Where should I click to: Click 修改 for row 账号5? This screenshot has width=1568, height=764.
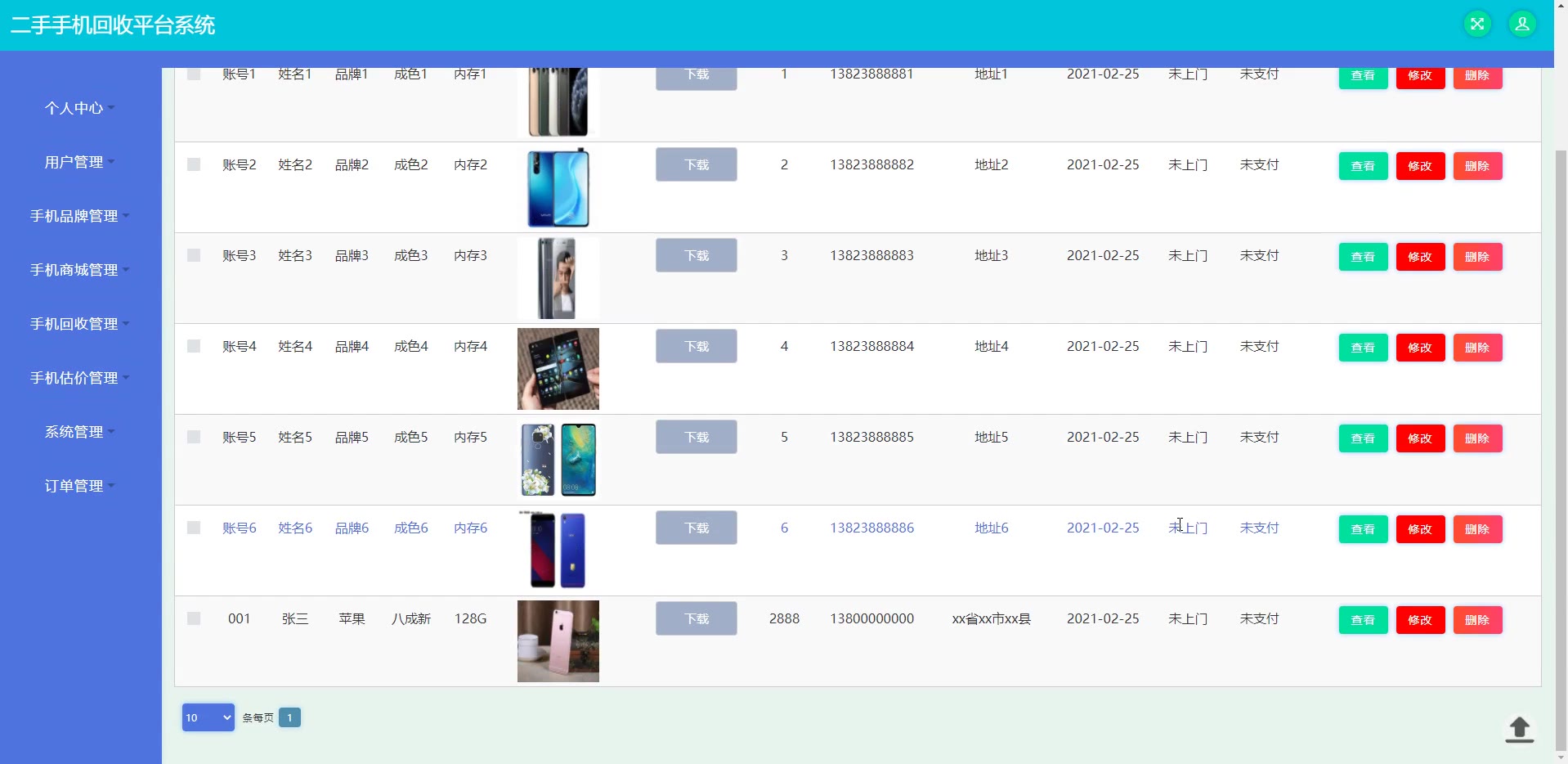point(1420,438)
